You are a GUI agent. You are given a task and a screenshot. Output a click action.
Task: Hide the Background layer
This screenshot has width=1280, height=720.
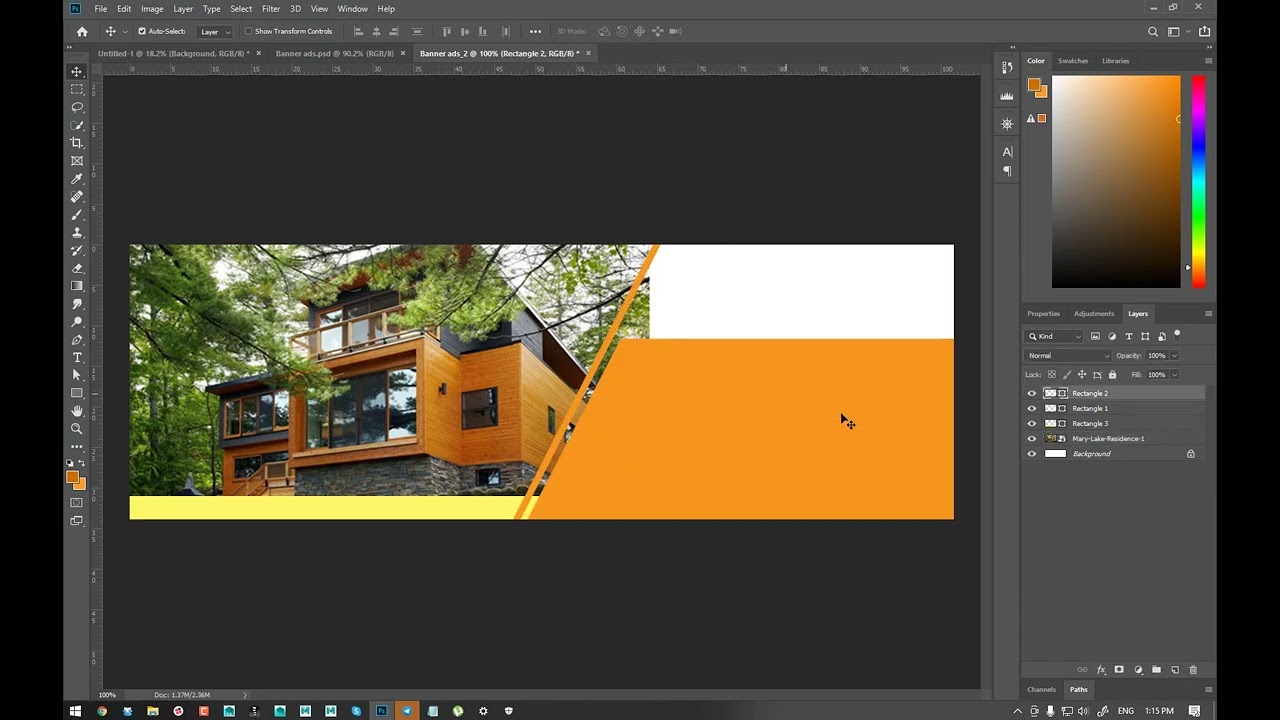[x=1032, y=454]
